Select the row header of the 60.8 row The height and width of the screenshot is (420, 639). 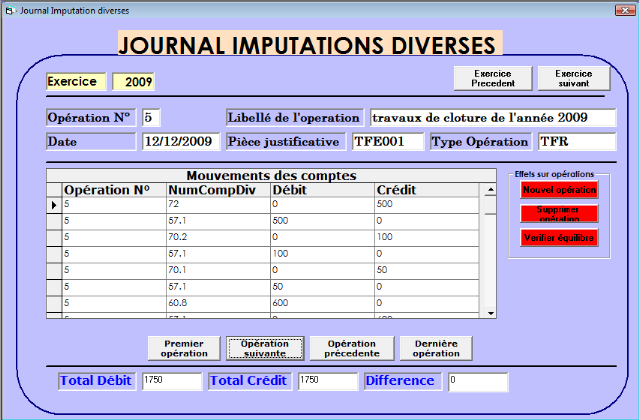click(54, 304)
